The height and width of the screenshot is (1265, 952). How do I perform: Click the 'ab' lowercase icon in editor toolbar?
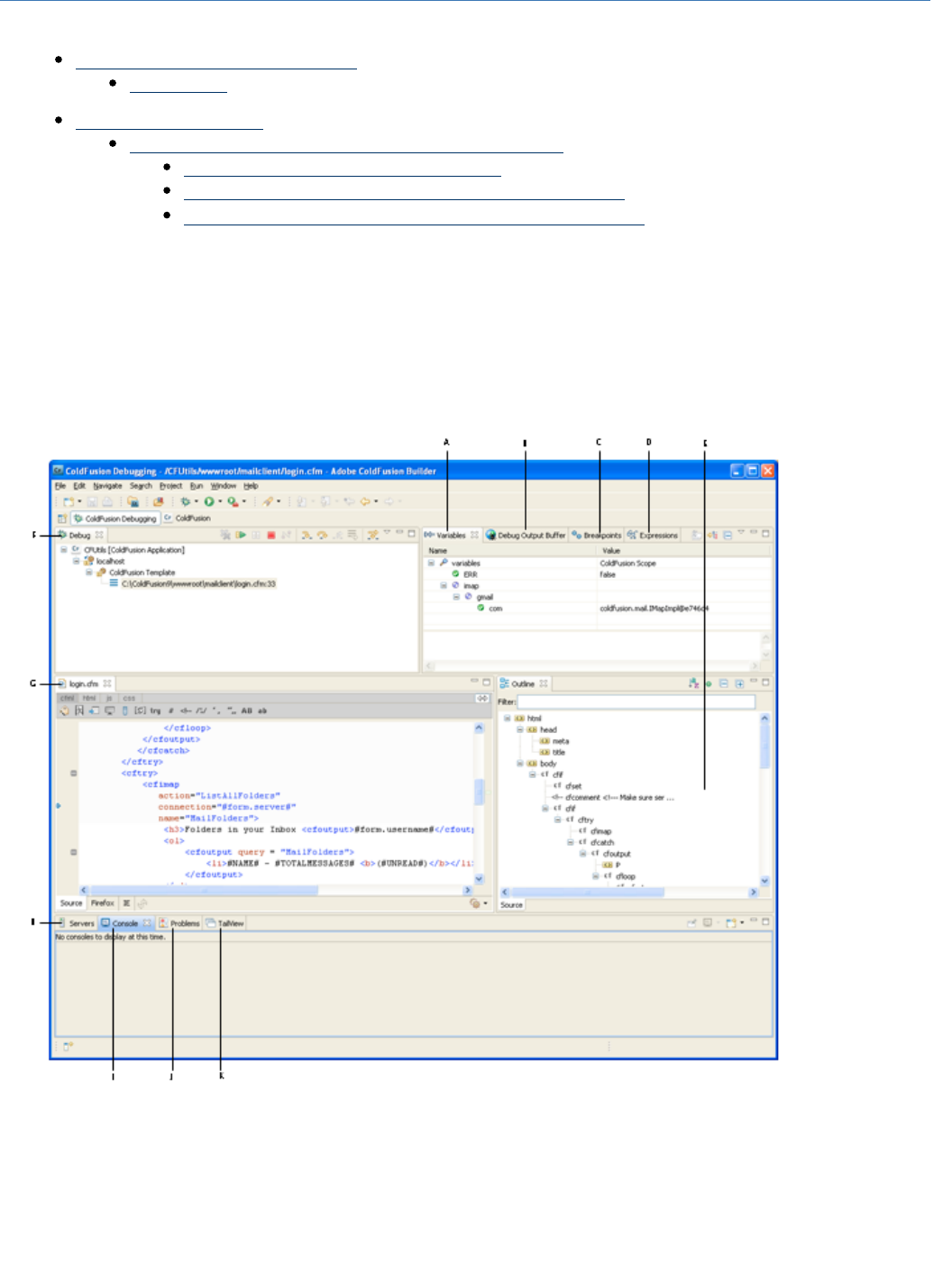262,710
